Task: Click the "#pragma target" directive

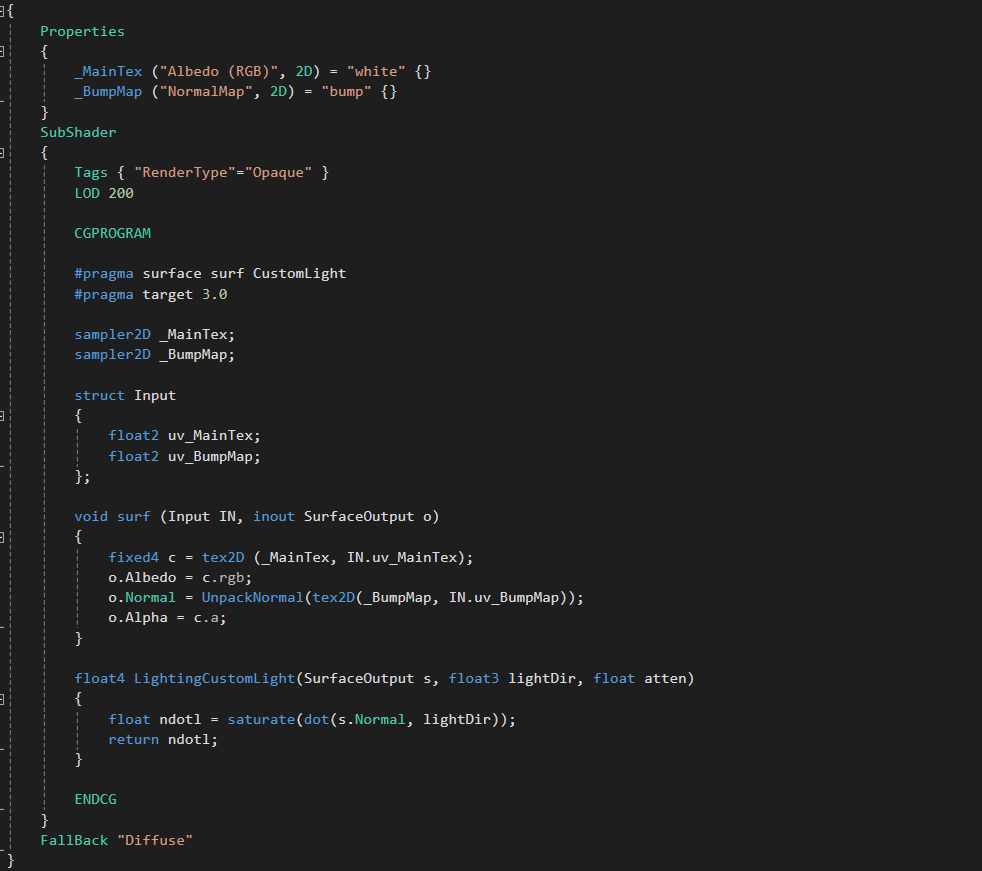Action: click(133, 294)
